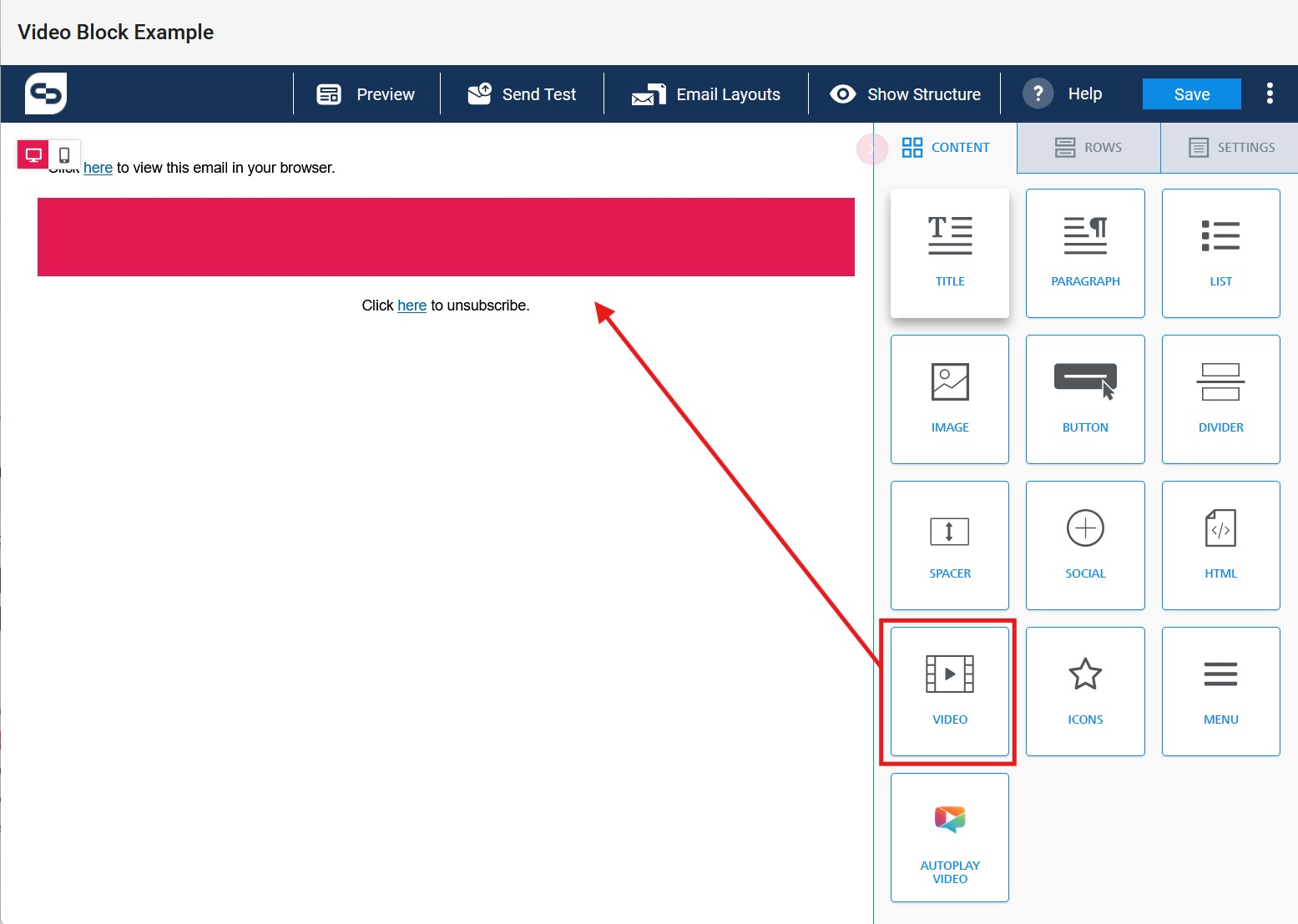Open Email Layouts
Image resolution: width=1298 pixels, height=924 pixels.
pyautogui.click(x=706, y=94)
